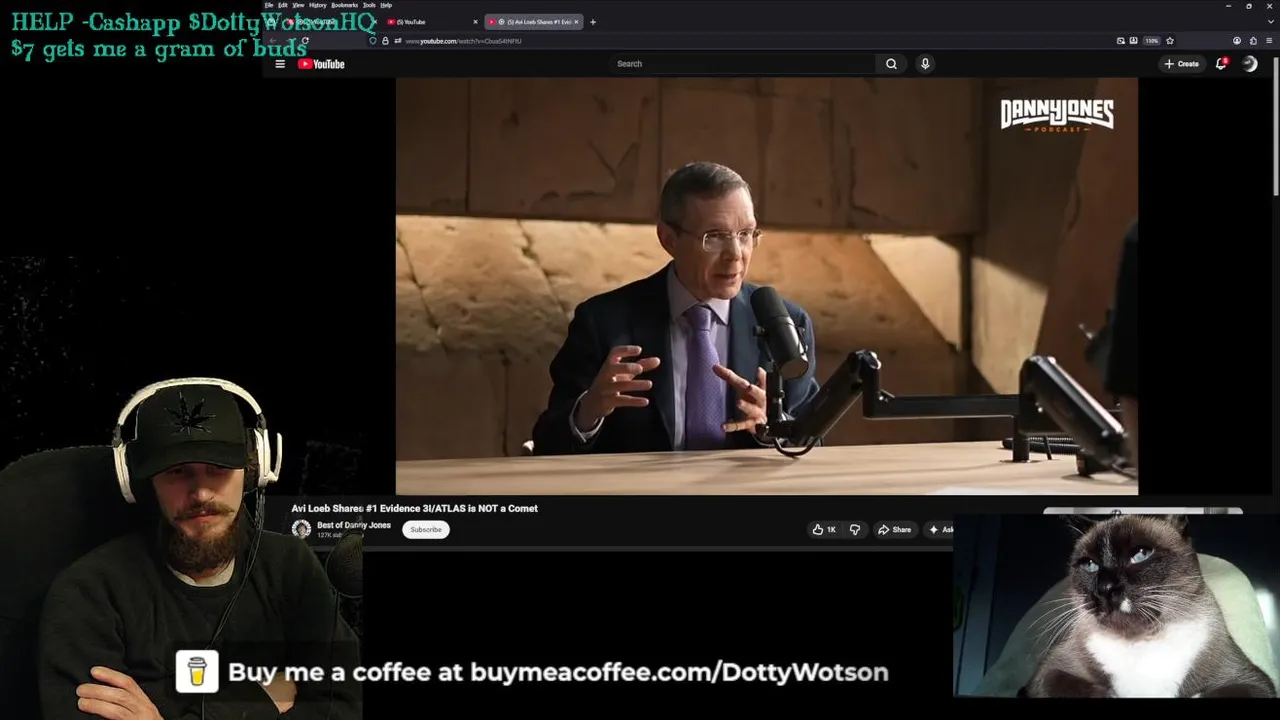1280x720 pixels.
Task: Reset the 110% zoom level indicator
Action: pos(1152,41)
